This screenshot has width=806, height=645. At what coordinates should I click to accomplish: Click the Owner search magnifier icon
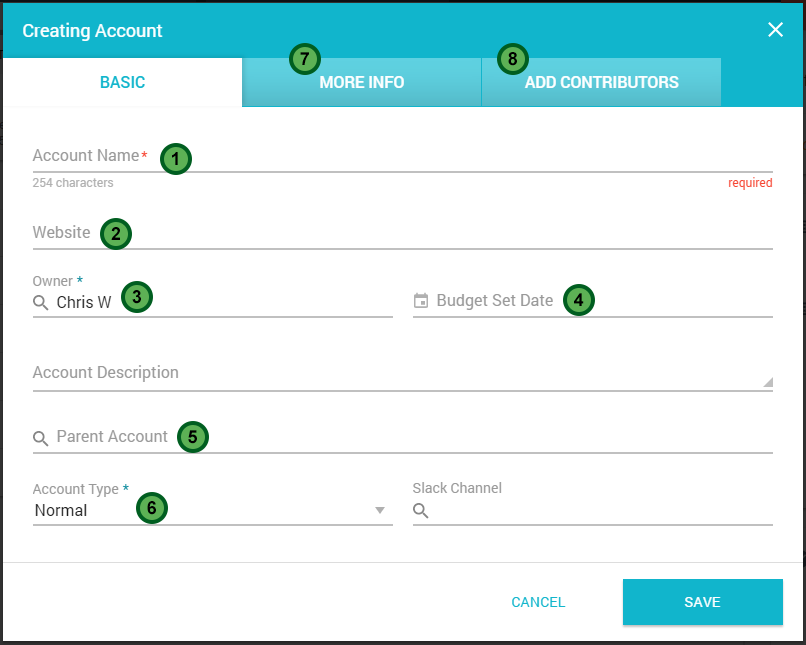pyautogui.click(x=41, y=303)
